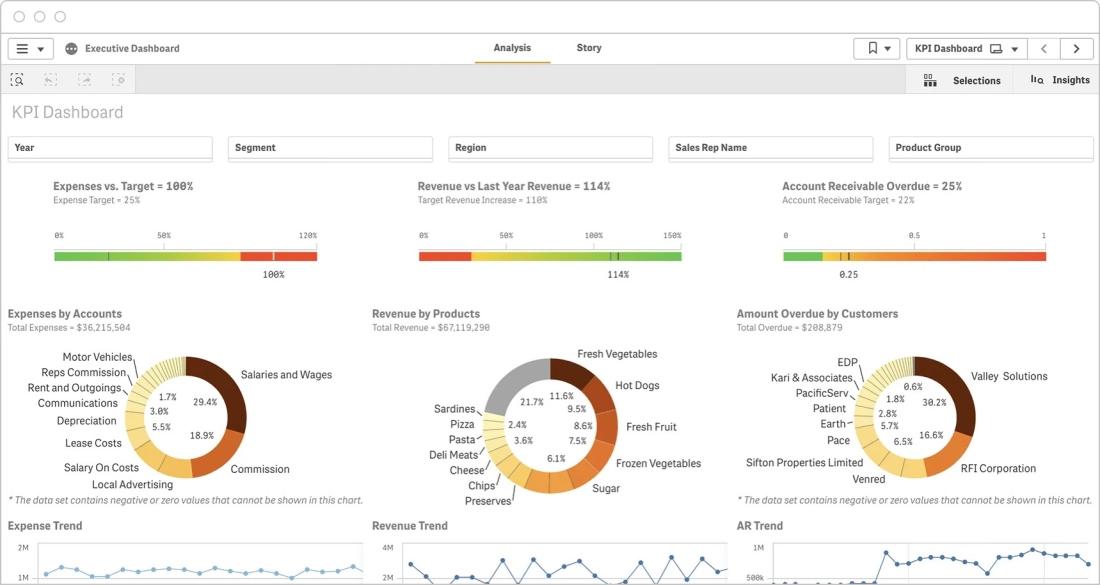Click the step forward selection icon
Screen dimensions: 1100x585
coord(84,80)
